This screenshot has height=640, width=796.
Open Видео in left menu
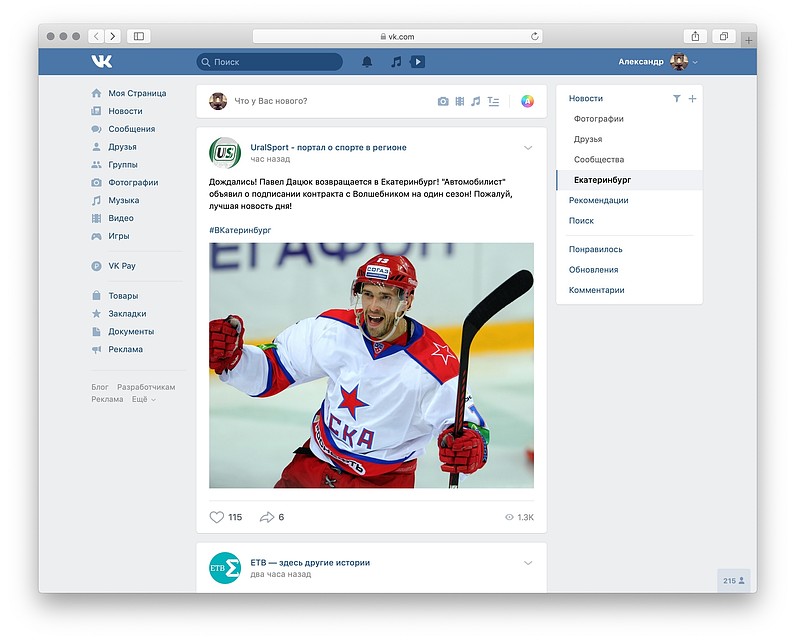click(113, 218)
